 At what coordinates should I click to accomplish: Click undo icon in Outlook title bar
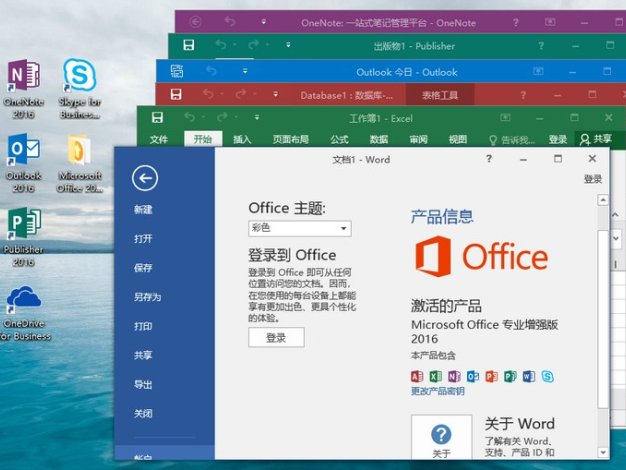(x=211, y=71)
